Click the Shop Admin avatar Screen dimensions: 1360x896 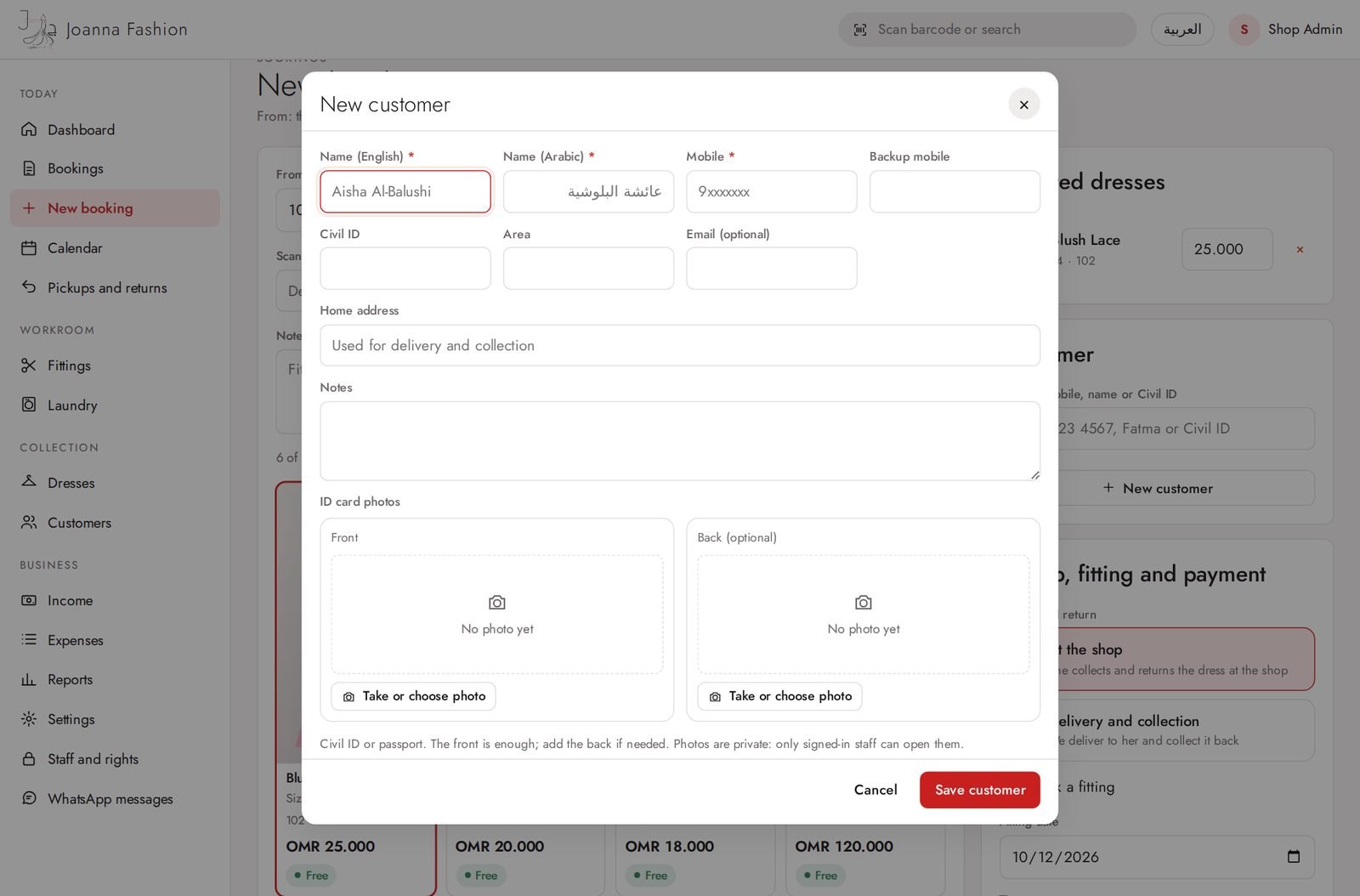[x=1244, y=30]
